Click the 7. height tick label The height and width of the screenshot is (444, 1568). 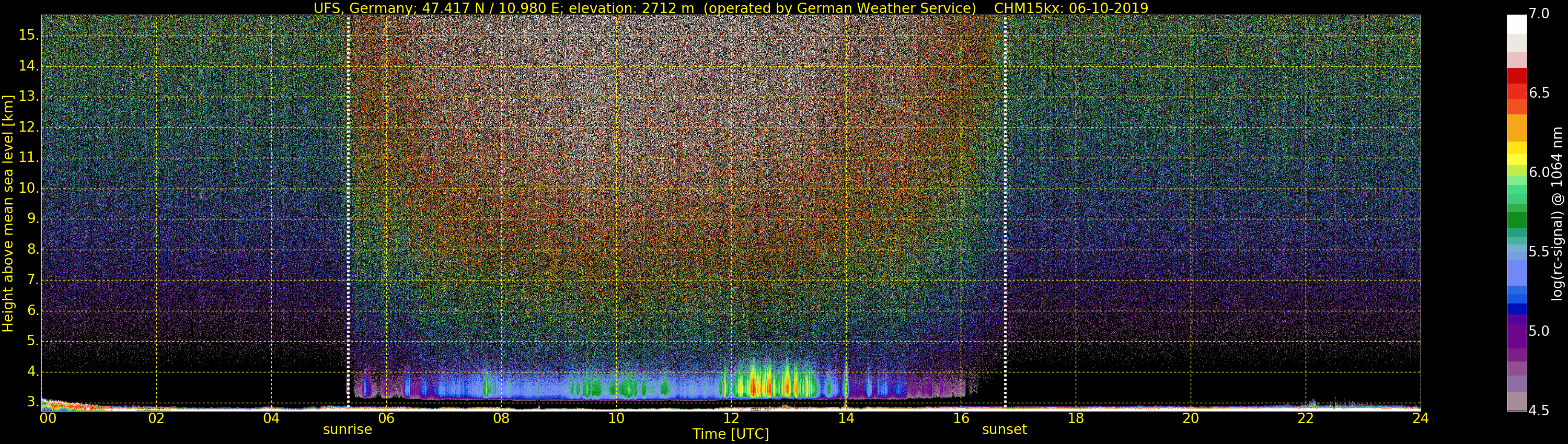tap(32, 280)
